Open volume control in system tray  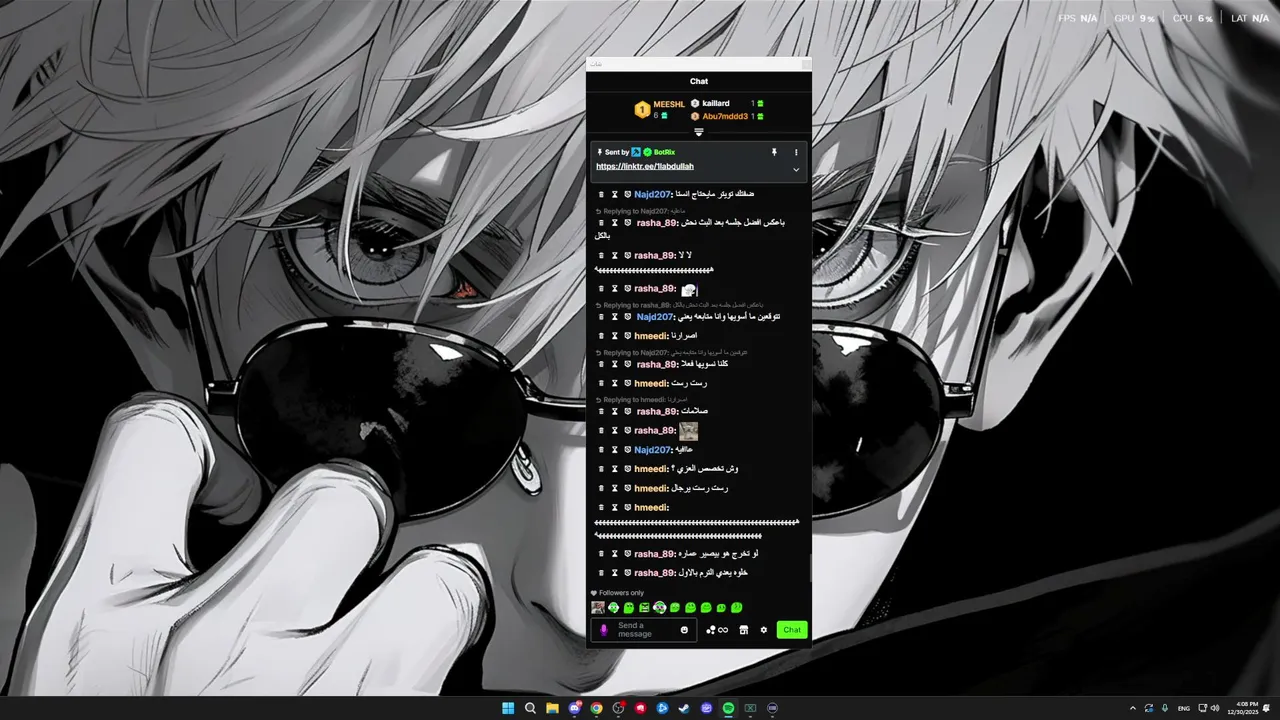[1214, 708]
